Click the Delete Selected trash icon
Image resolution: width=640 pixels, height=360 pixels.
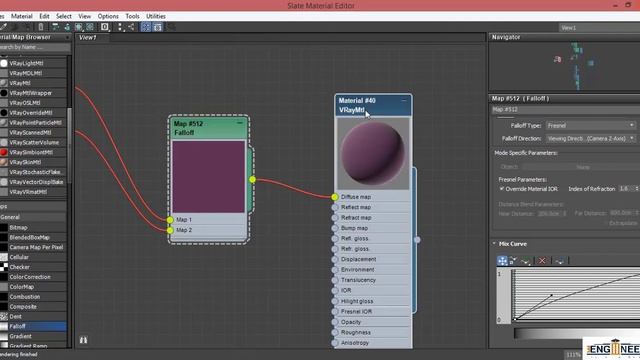(x=41, y=27)
